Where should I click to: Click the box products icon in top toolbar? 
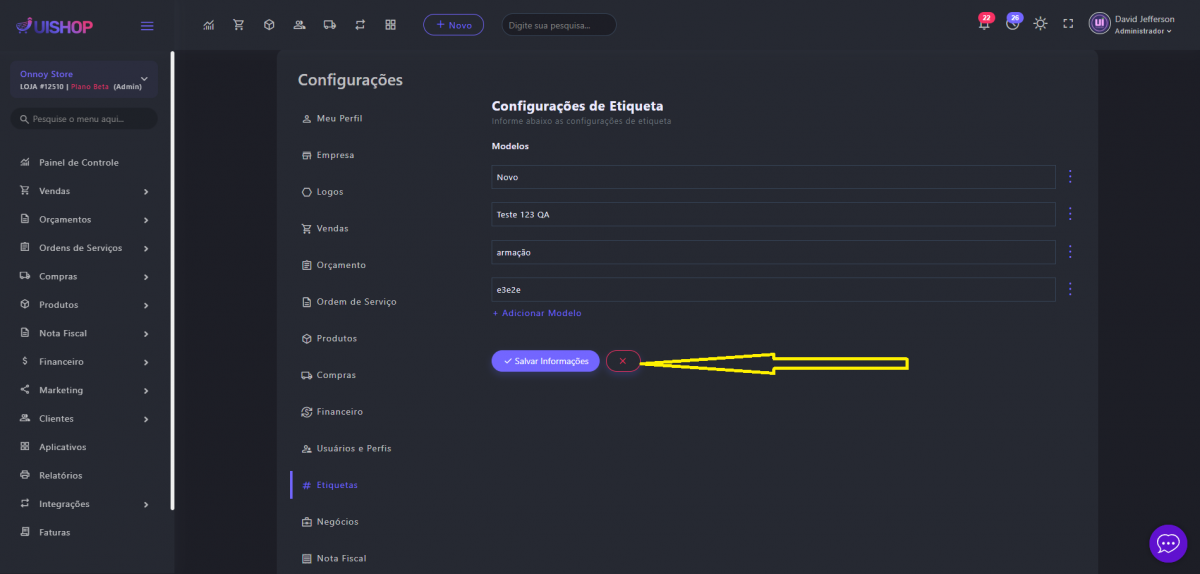[x=269, y=24]
